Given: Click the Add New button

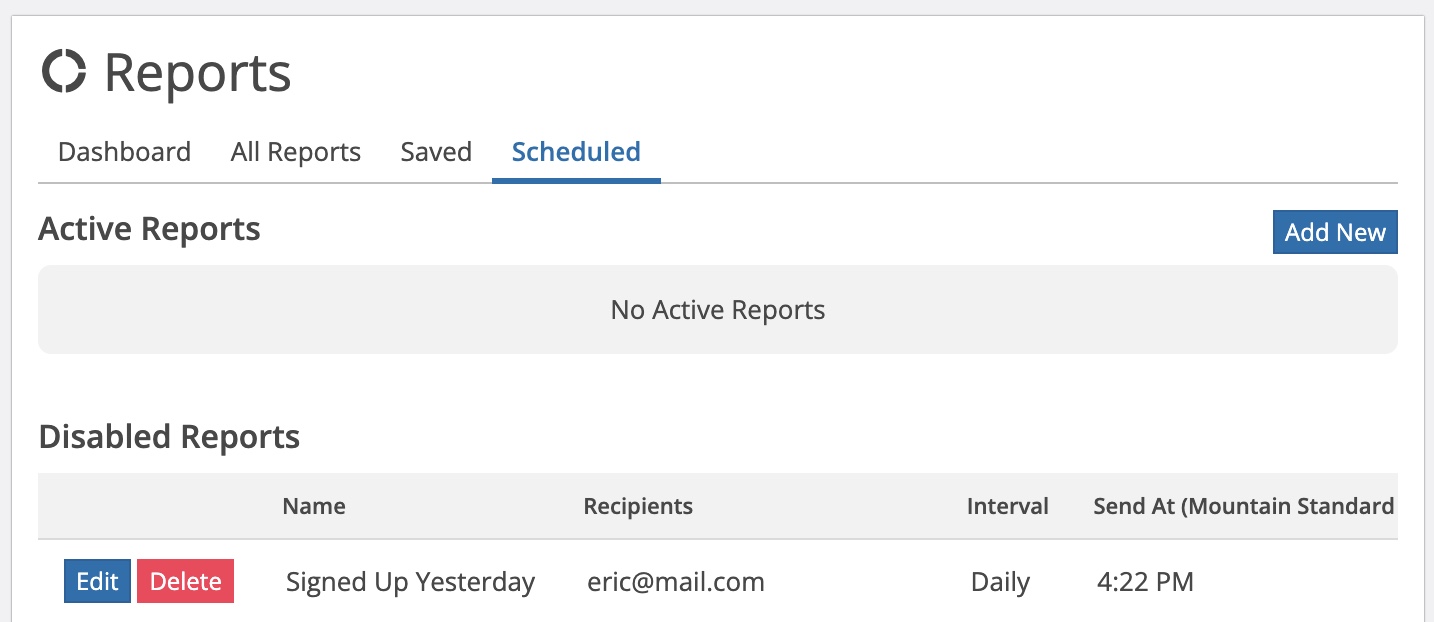Looking at the screenshot, I should tap(1335, 232).
